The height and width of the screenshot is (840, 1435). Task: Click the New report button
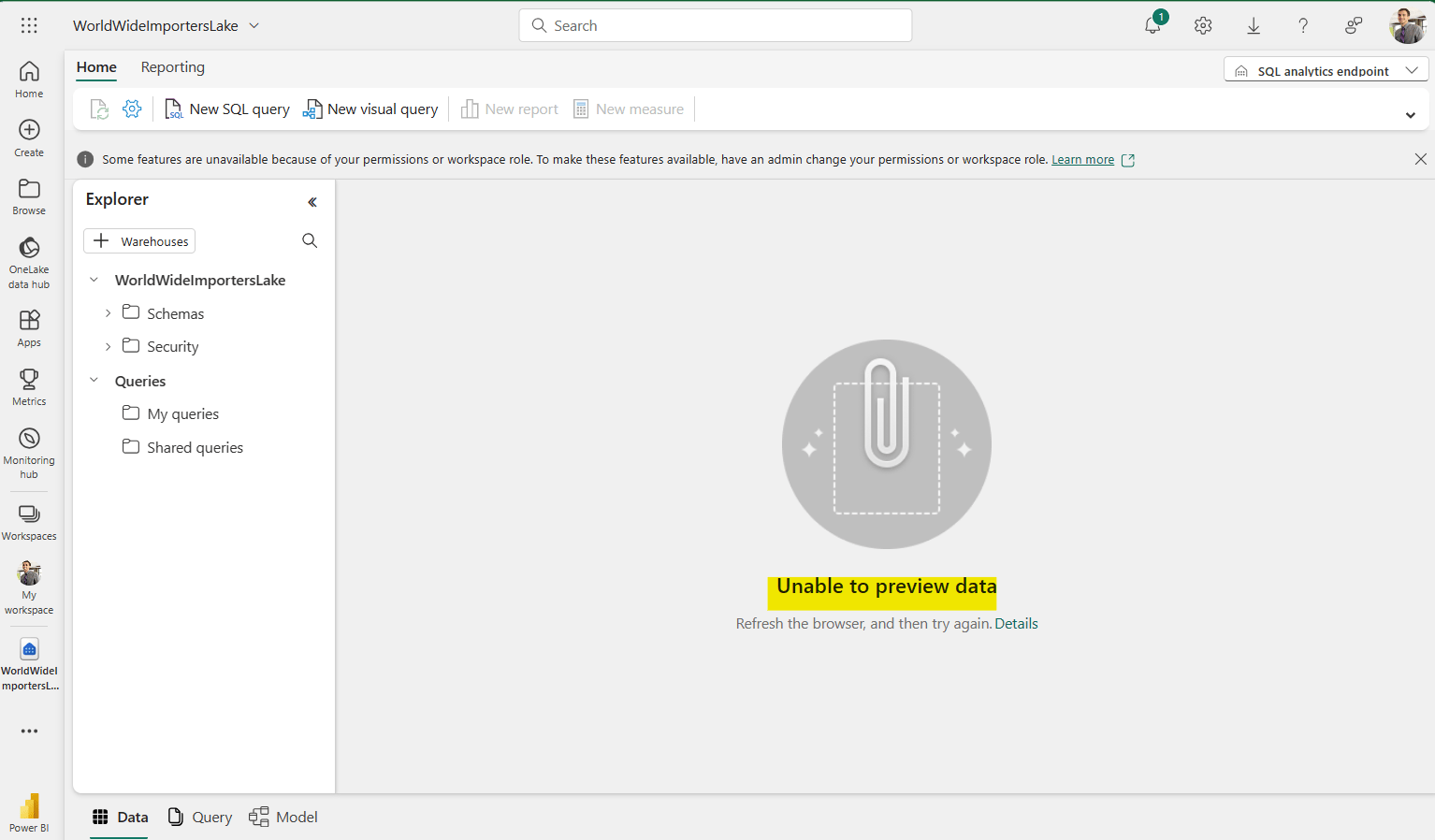pyautogui.click(x=510, y=109)
